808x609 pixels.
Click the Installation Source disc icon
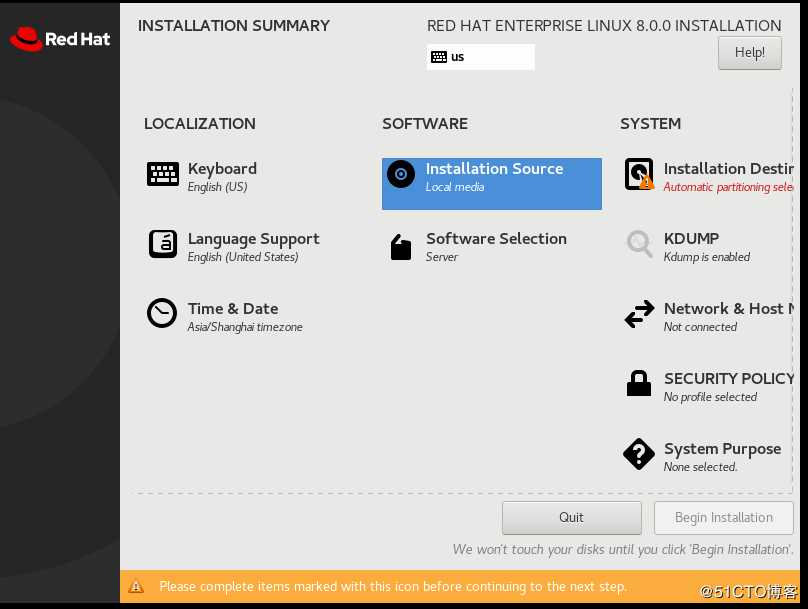coord(401,174)
